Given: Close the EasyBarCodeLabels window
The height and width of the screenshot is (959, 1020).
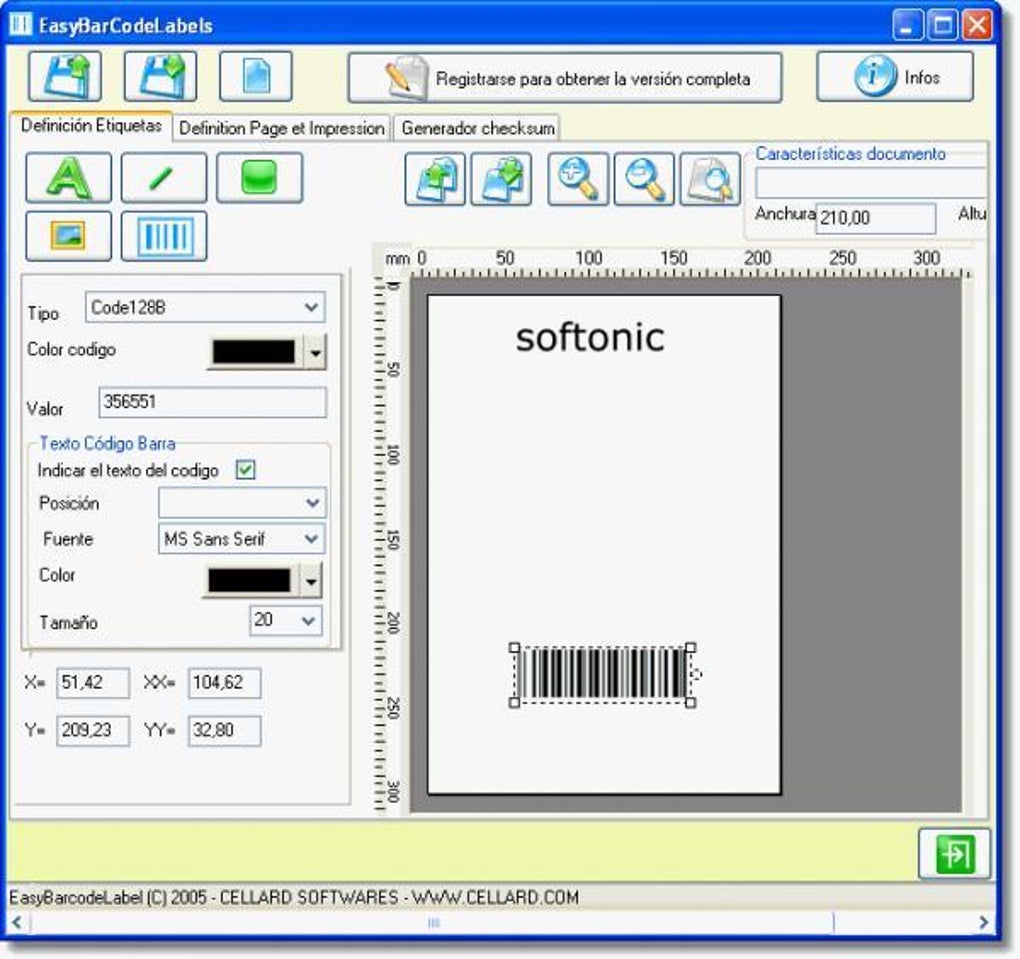Looking at the screenshot, I should pyautogui.click(x=977, y=25).
